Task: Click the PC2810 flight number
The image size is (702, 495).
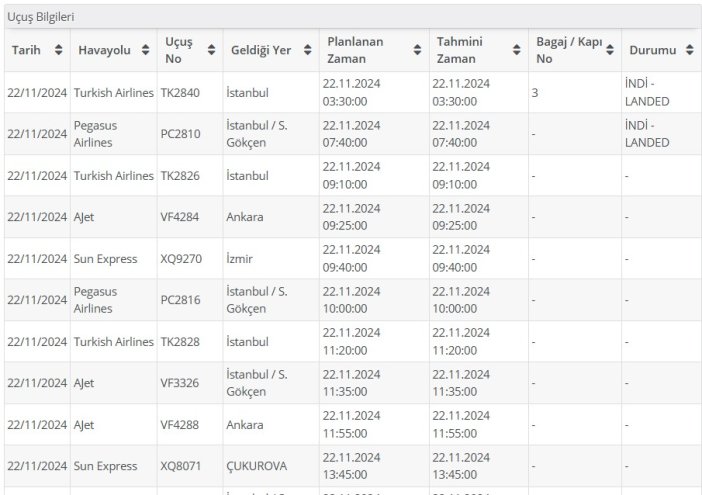Action: point(180,134)
